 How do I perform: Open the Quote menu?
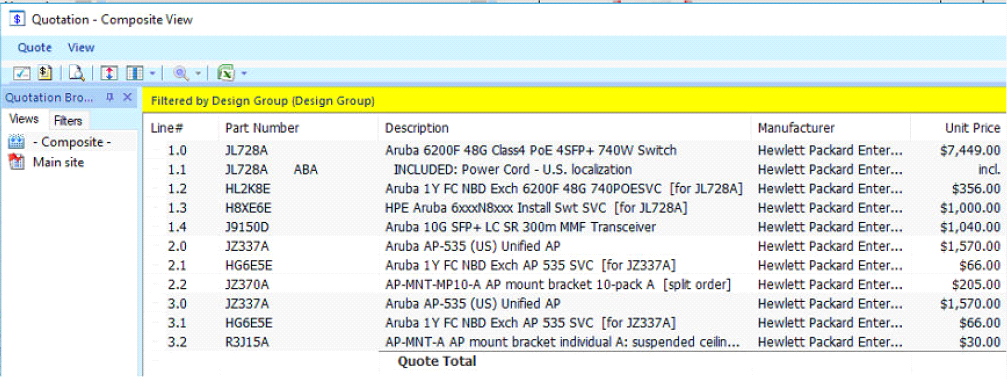tap(35, 48)
